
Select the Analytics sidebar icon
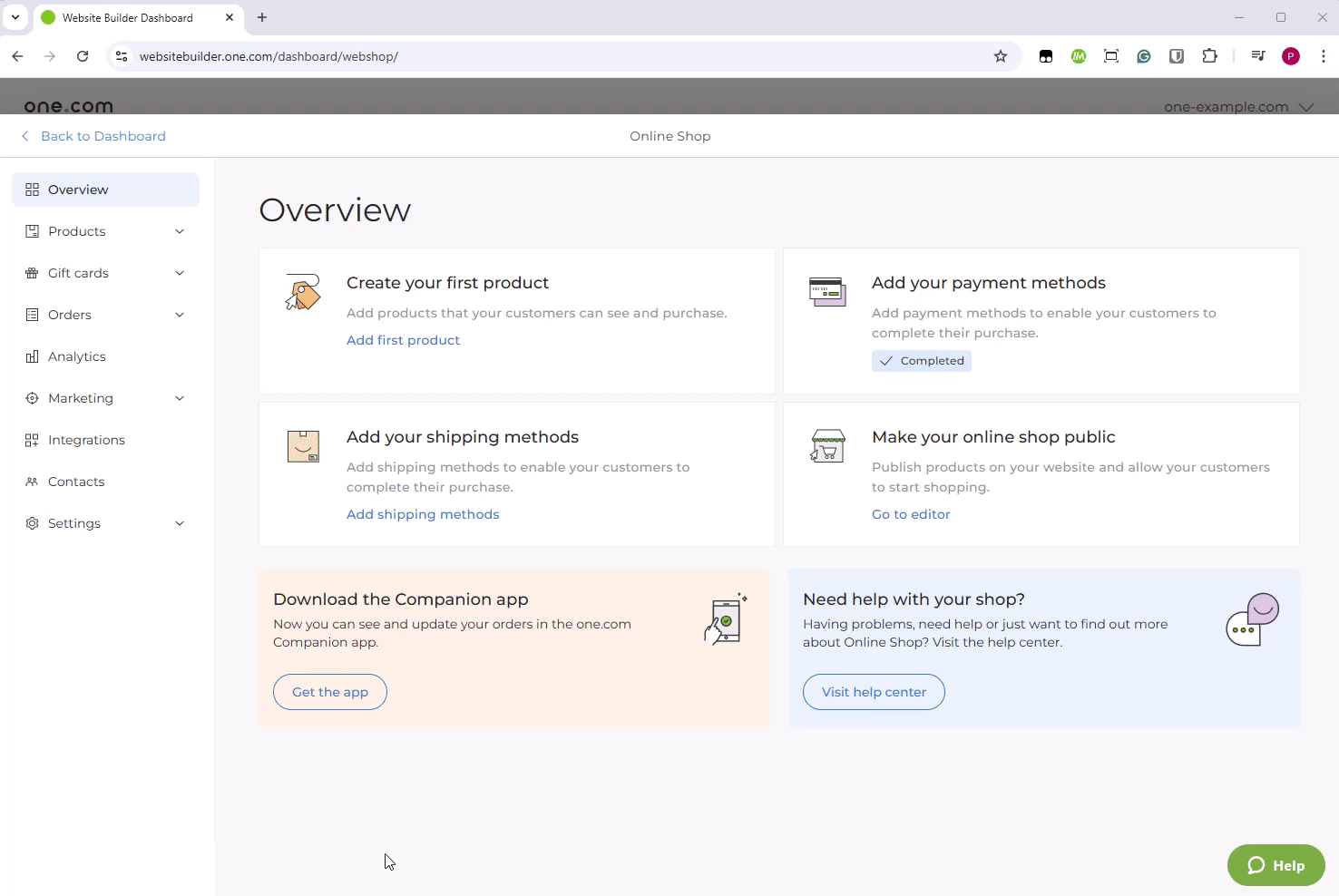[x=32, y=356]
